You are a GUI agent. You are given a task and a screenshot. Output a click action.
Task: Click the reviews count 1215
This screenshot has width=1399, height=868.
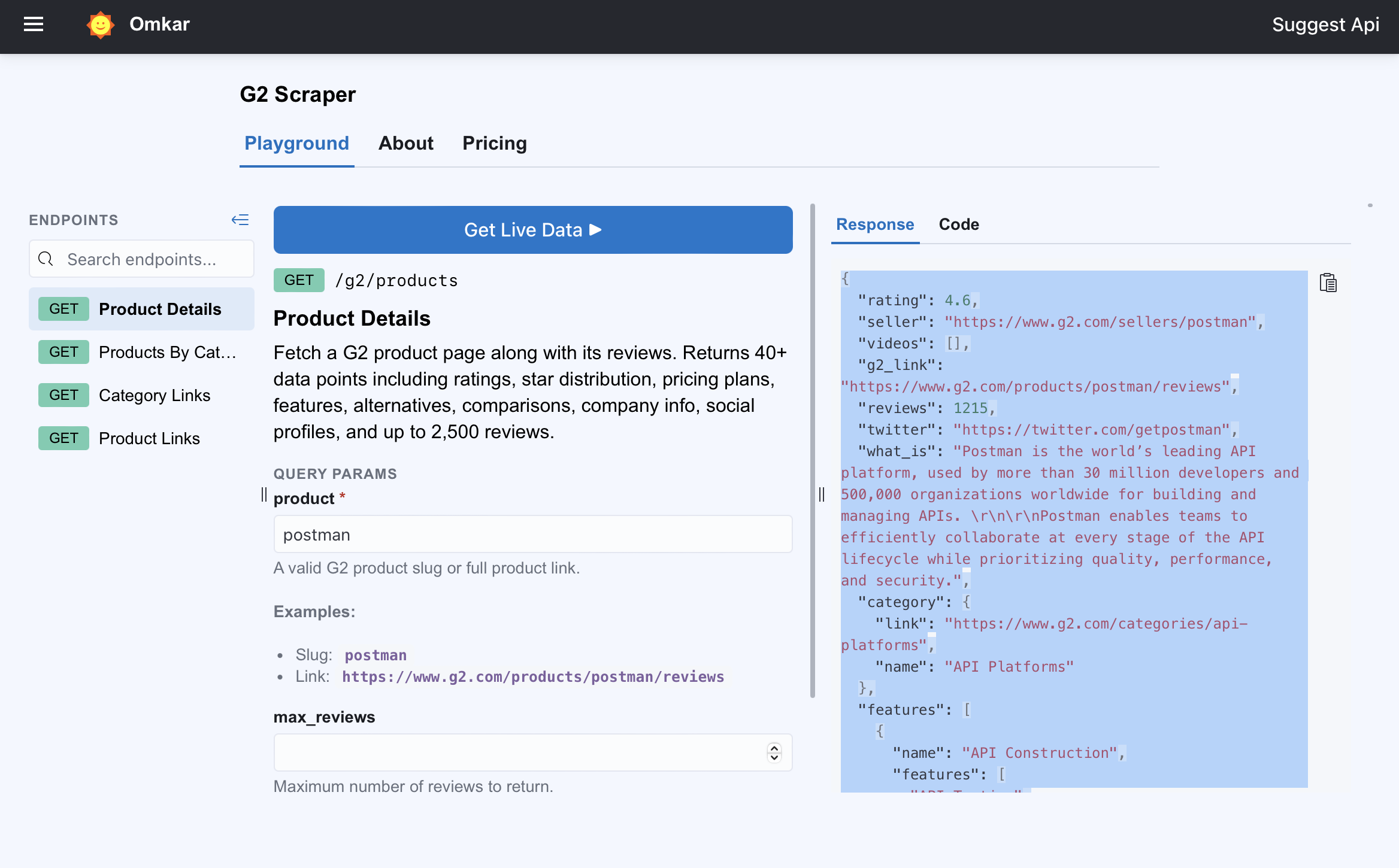coord(970,408)
